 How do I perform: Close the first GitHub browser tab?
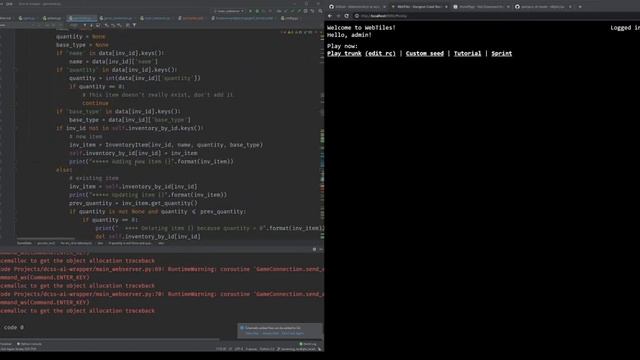point(384,7)
